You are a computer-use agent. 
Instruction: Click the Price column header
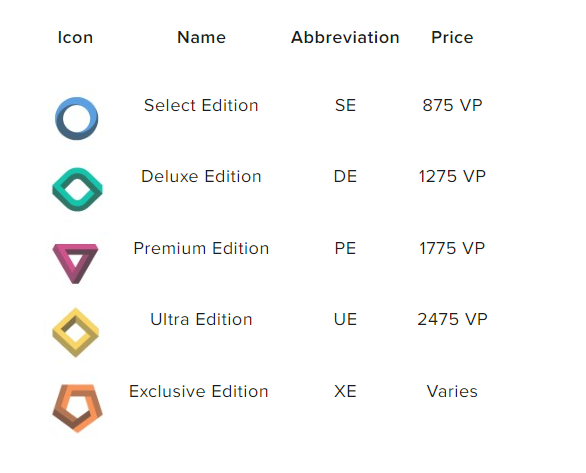(x=452, y=37)
